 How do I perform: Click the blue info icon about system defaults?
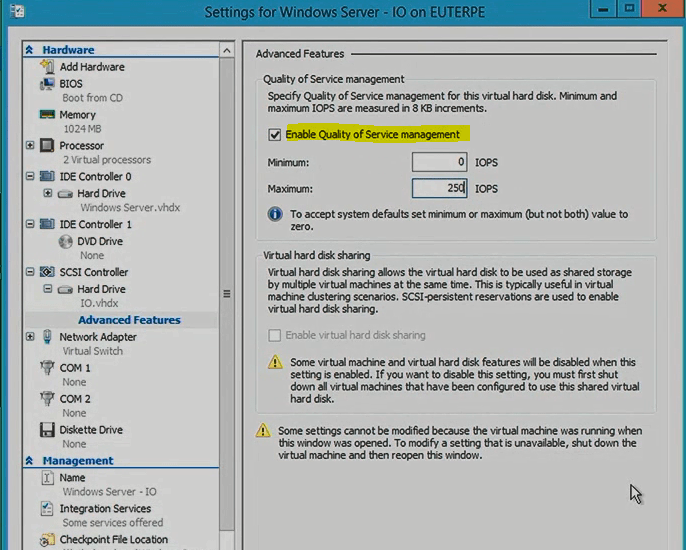coord(275,214)
